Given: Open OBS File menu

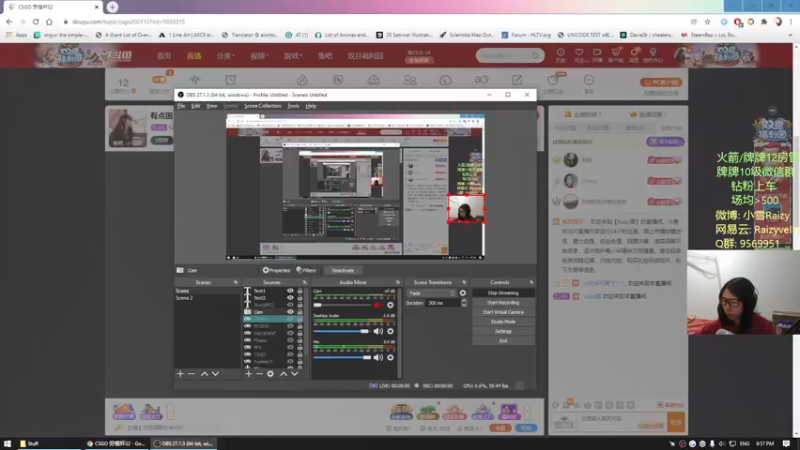Looking at the screenshot, I should (181, 106).
